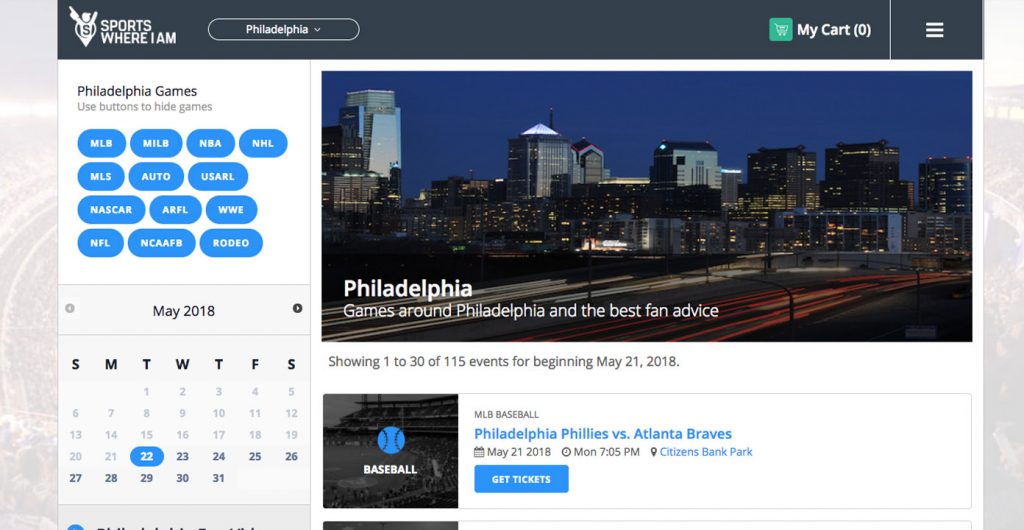1024x530 pixels.
Task: Toggle MLS games filter
Action: coord(101,176)
